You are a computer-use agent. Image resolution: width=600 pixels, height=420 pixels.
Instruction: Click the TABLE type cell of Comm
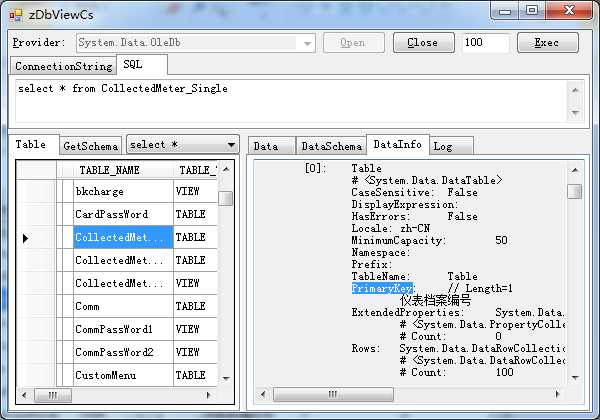coord(196,306)
